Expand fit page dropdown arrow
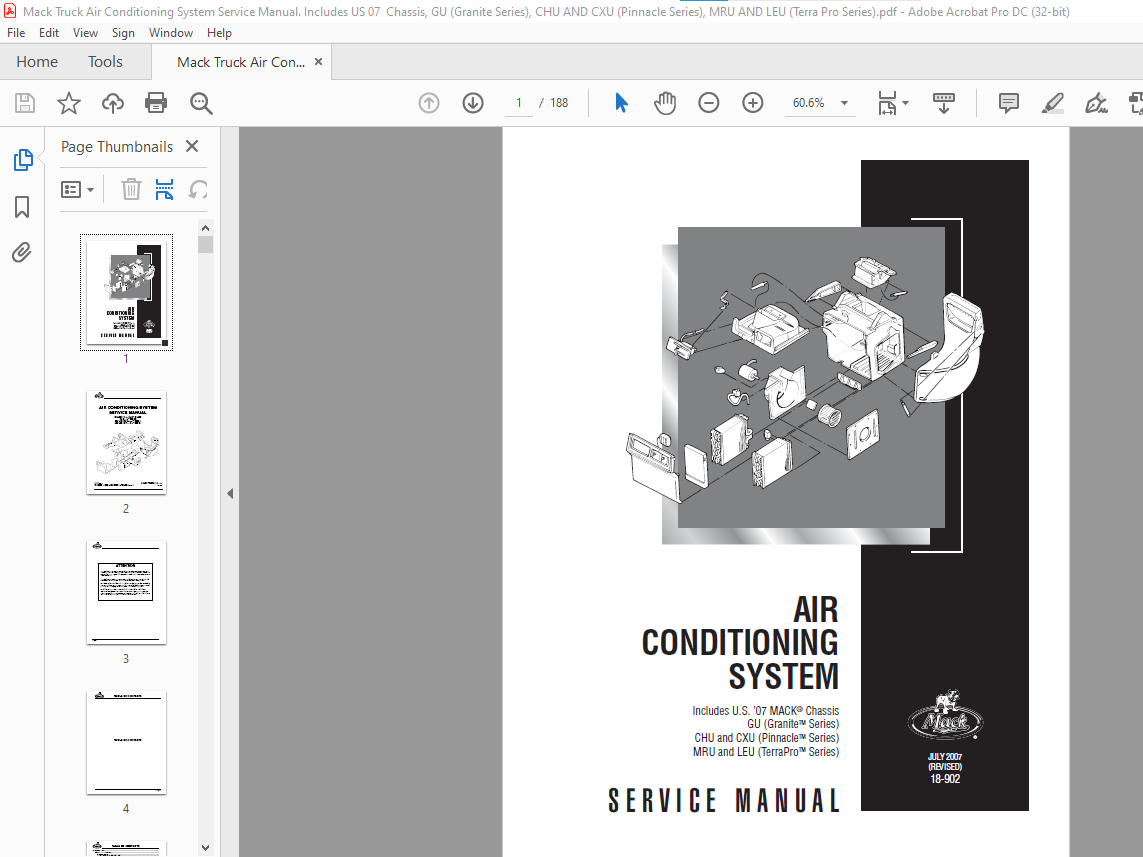Screen dimensions: 1143x857 (x=905, y=103)
